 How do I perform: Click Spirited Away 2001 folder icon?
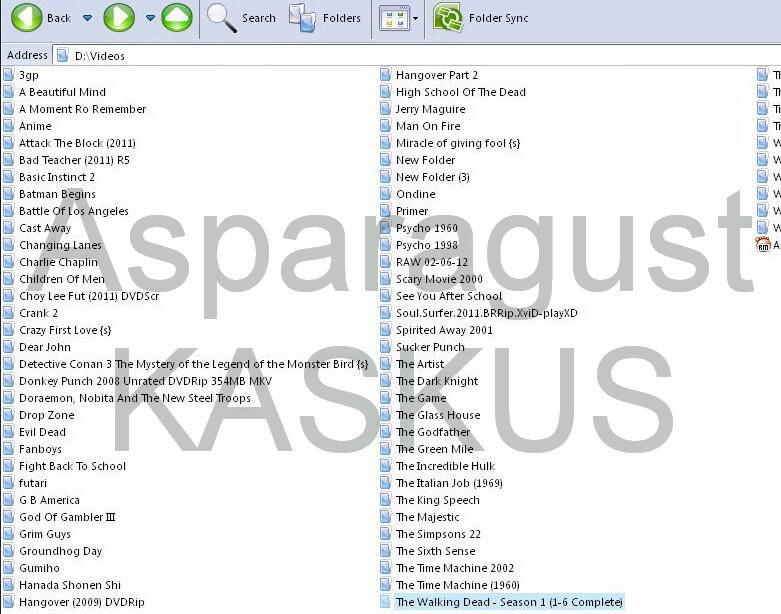coord(386,330)
